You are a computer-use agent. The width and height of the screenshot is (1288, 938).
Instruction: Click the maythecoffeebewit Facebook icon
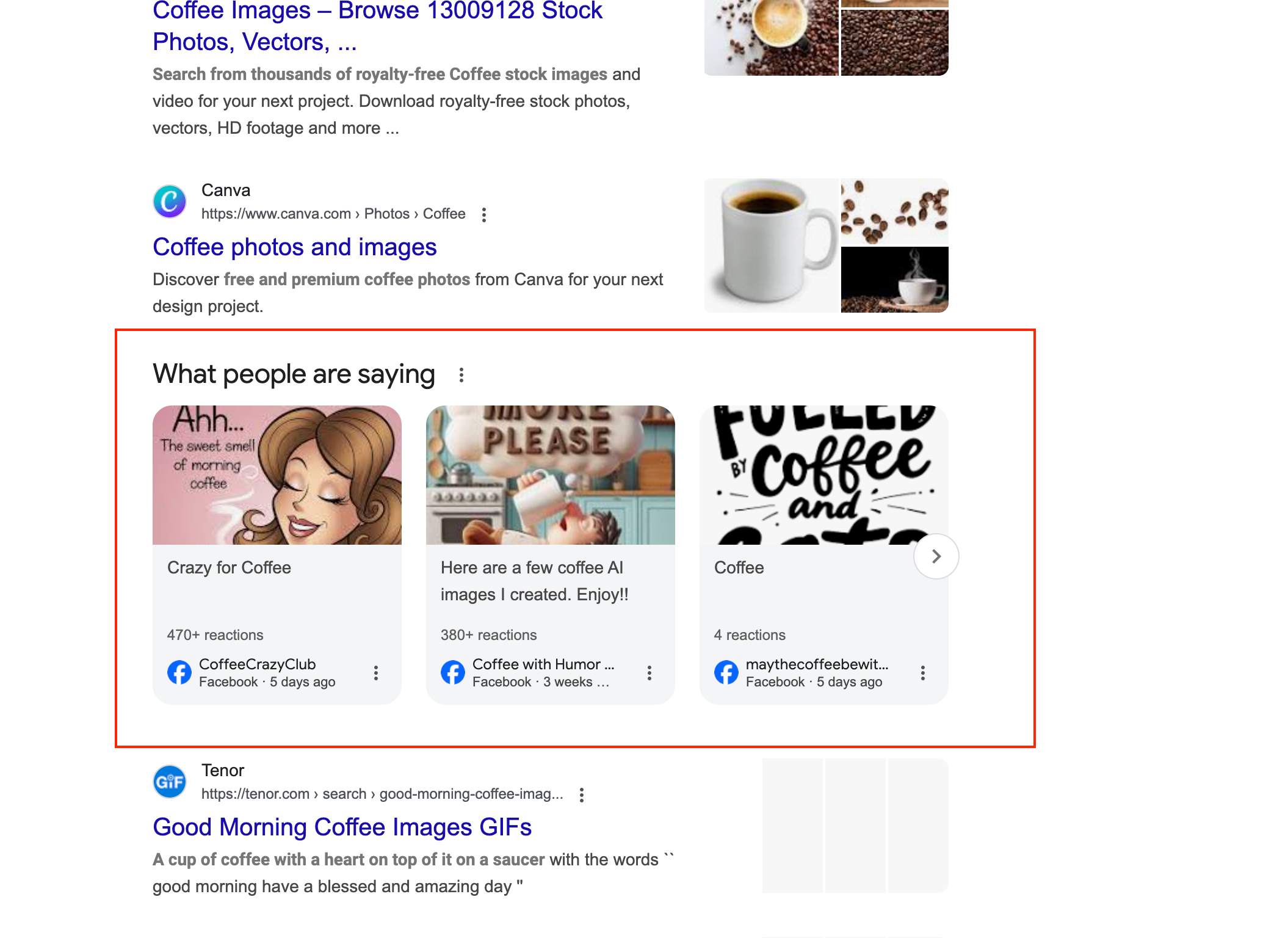(726, 672)
